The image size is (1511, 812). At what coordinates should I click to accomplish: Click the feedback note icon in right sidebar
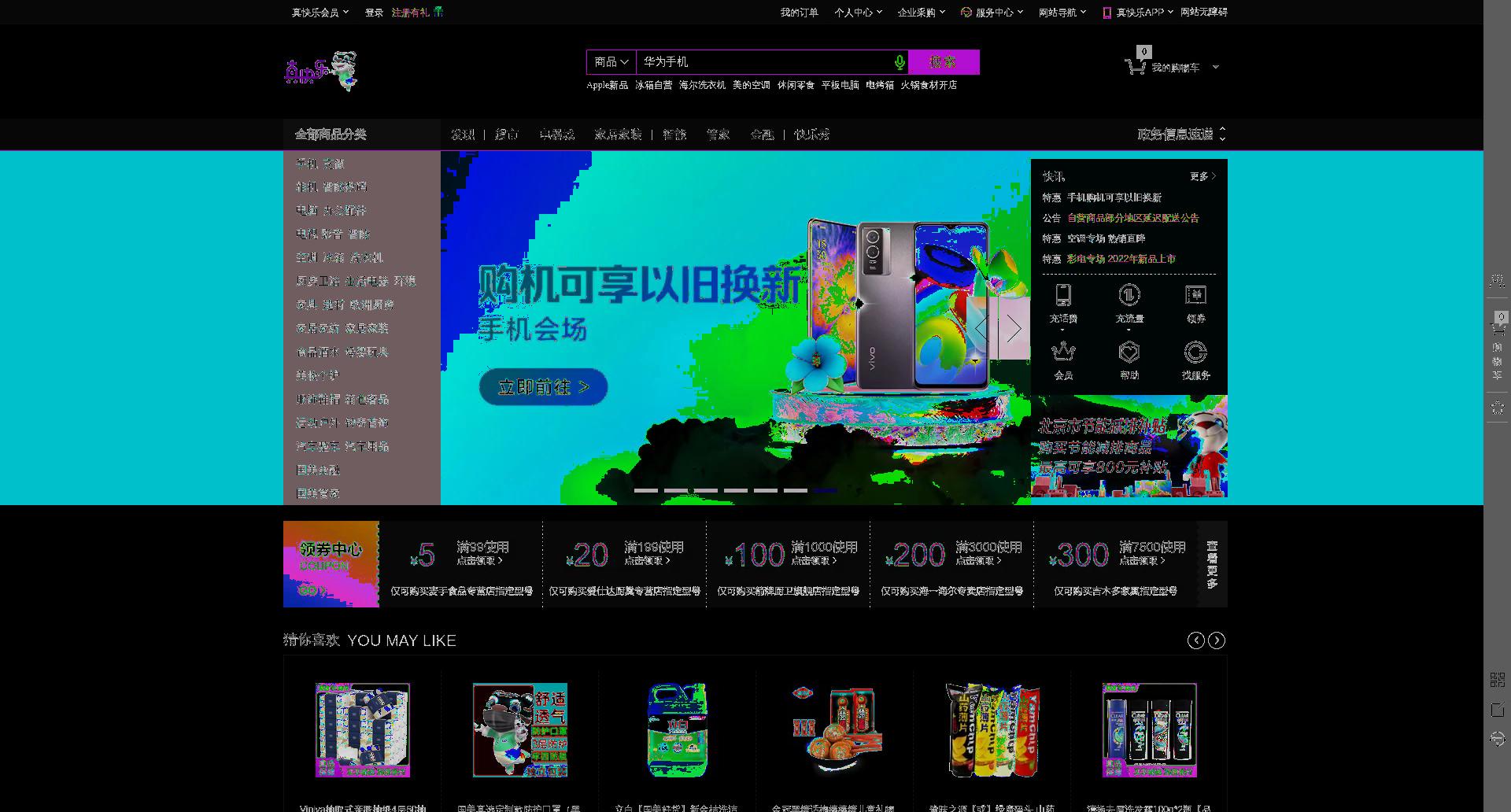(1498, 710)
